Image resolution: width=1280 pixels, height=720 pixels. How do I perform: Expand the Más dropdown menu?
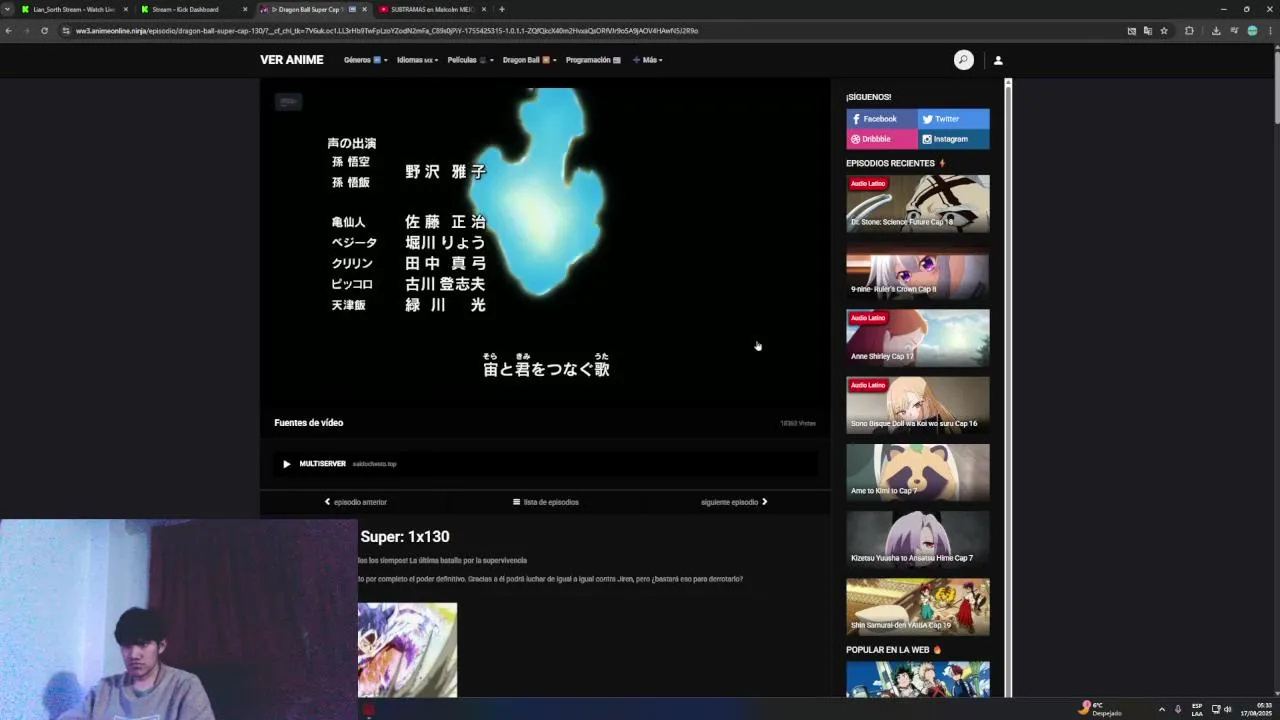tap(648, 60)
